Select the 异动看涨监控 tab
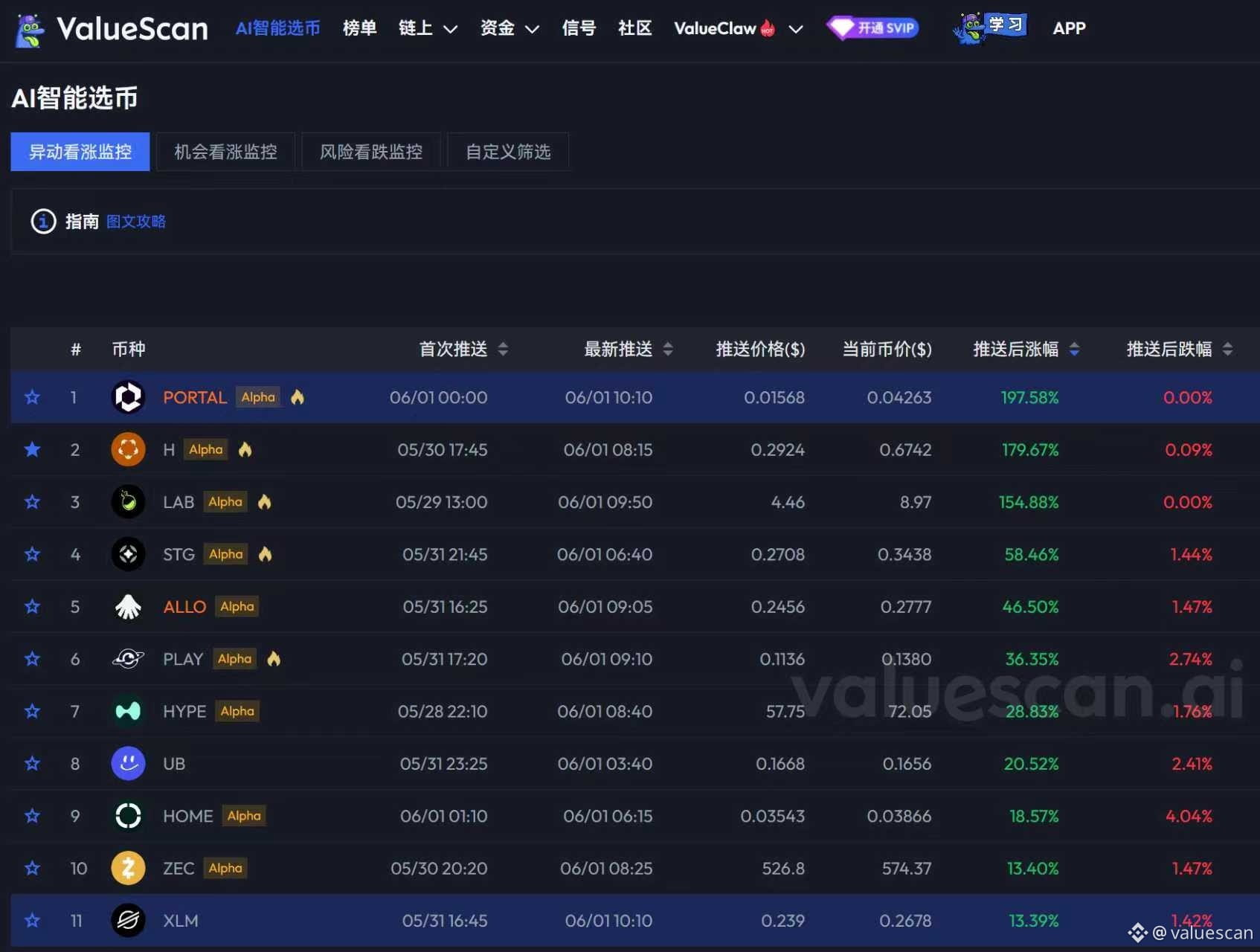 pyautogui.click(x=80, y=152)
